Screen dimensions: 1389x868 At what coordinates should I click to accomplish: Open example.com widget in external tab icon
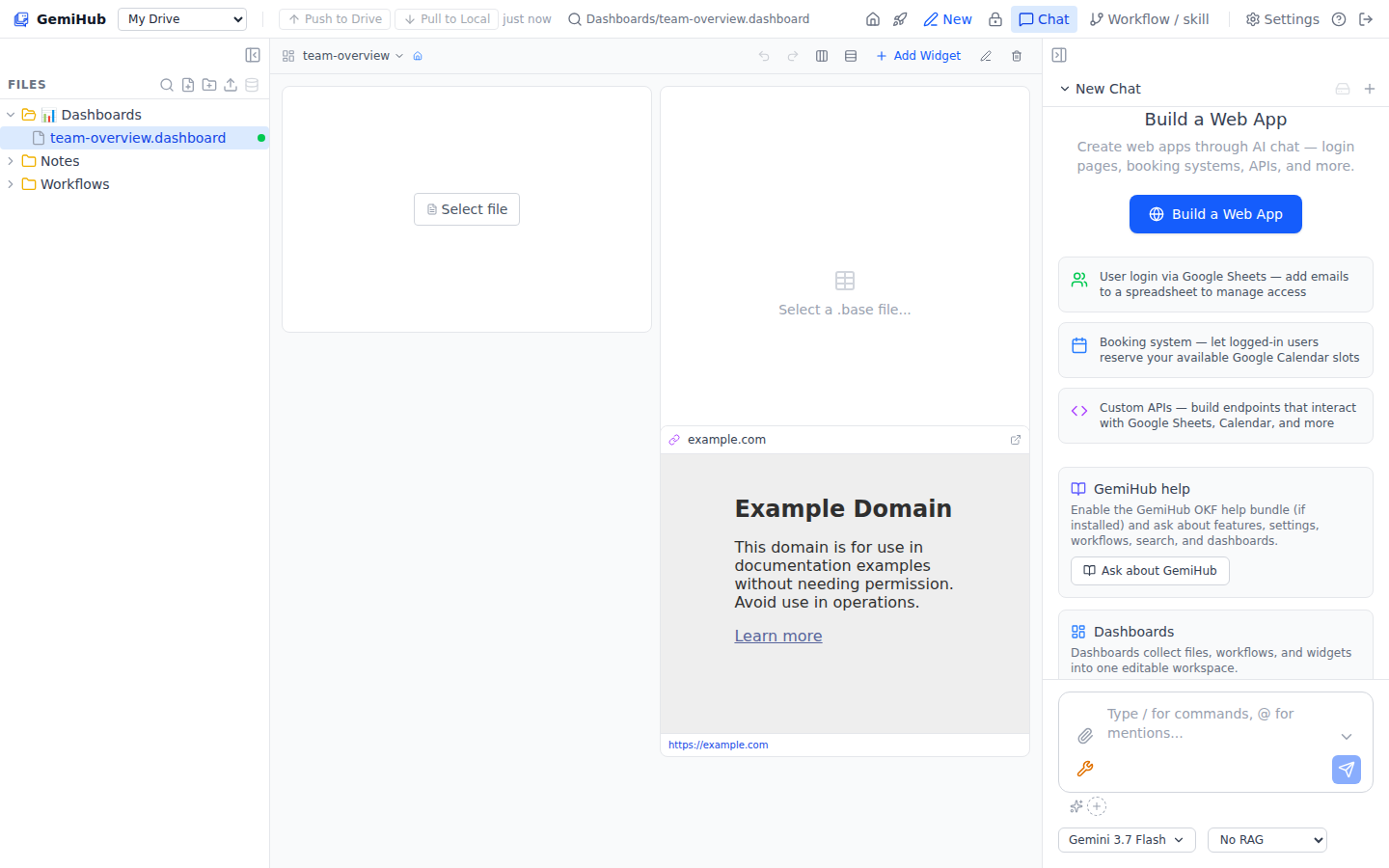click(x=1016, y=440)
